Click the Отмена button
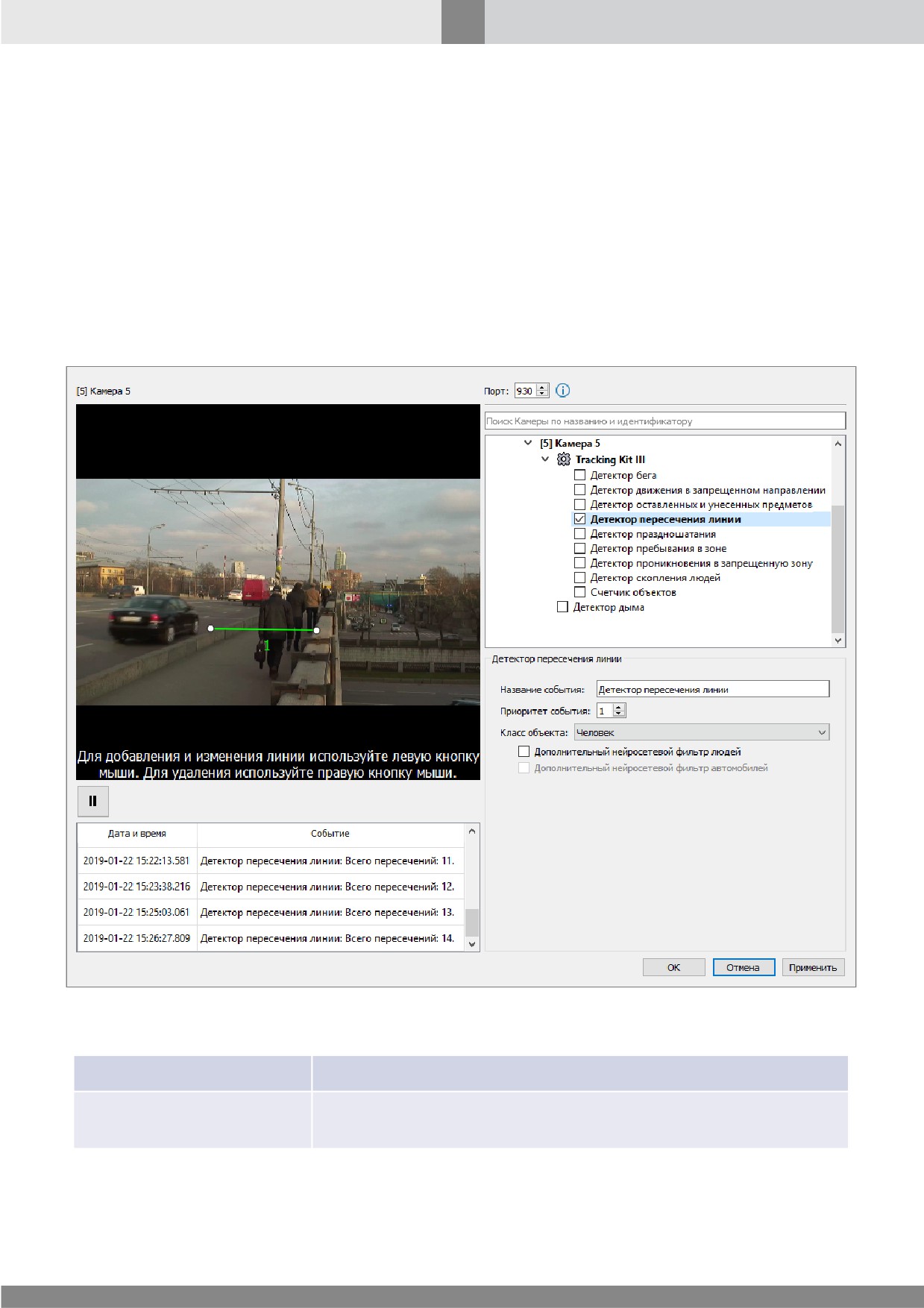The image size is (924, 1308). pos(744,967)
